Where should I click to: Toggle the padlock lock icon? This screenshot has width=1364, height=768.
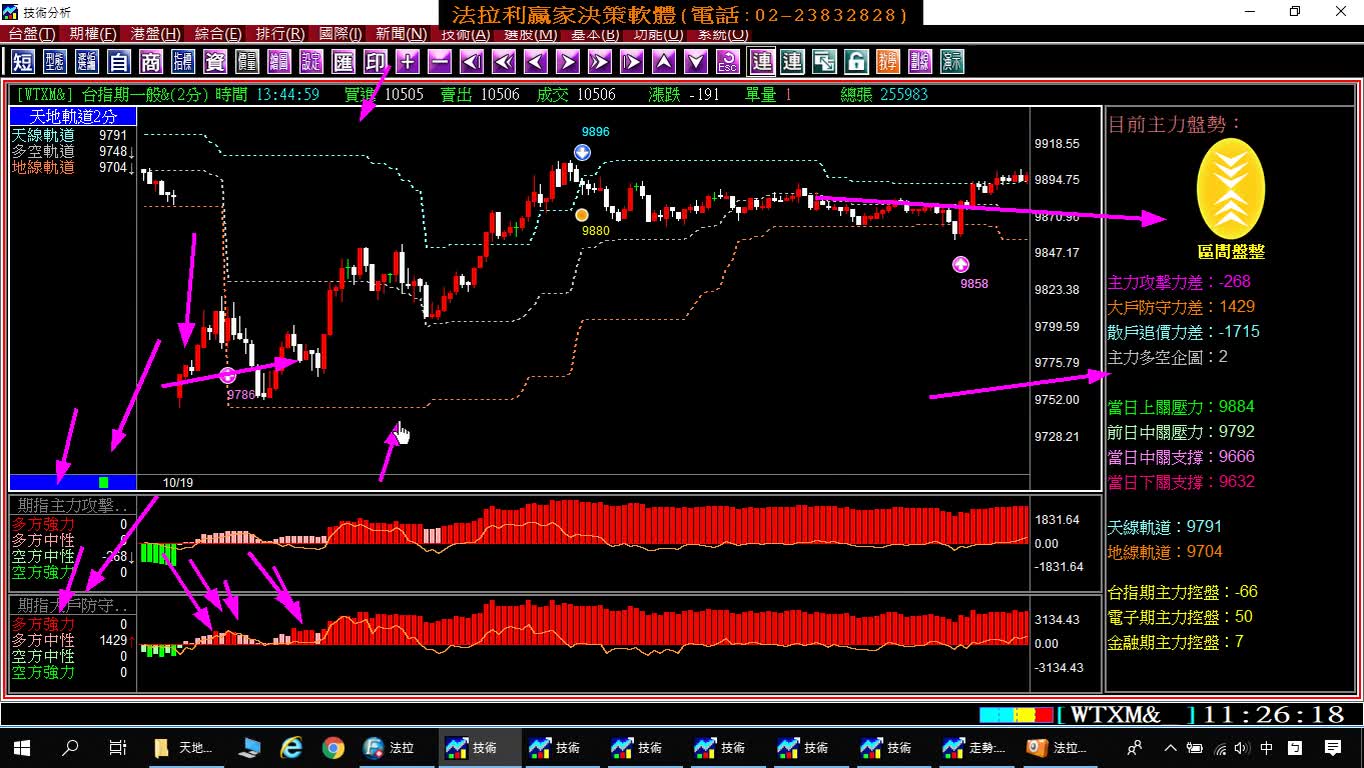tap(856, 62)
